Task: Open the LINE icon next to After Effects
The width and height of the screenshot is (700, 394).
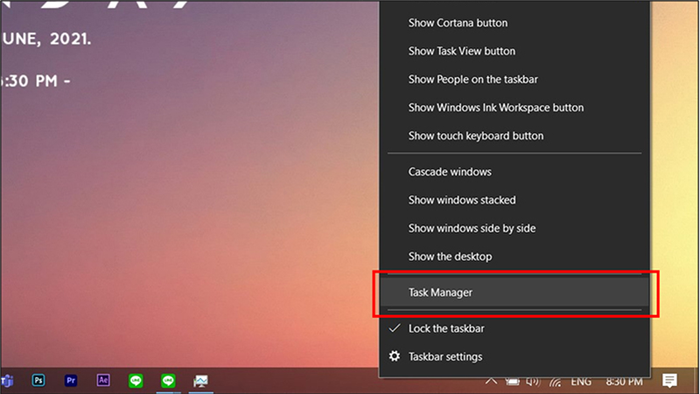Action: point(136,381)
